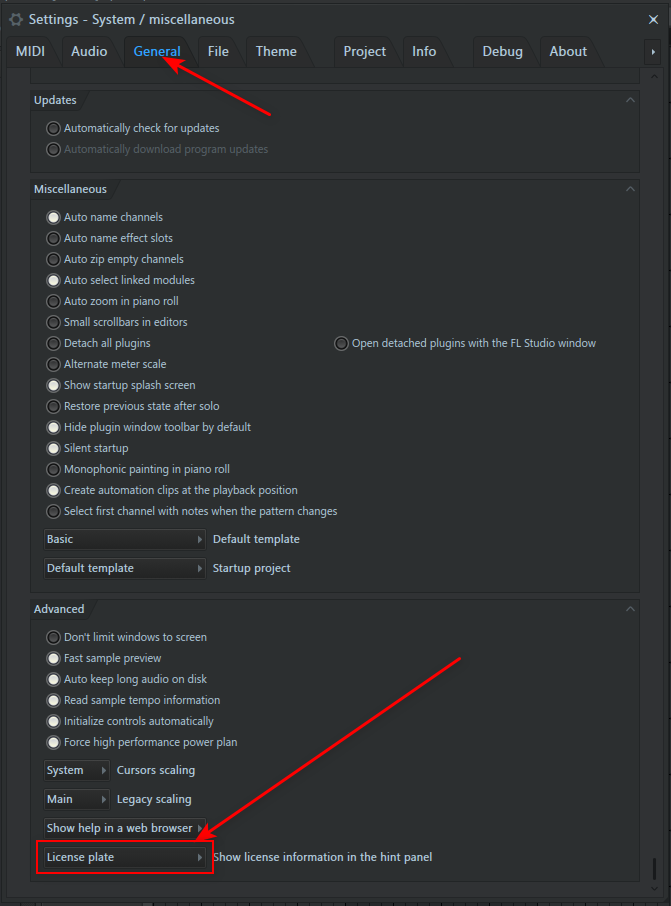Open the Theme tab
The height and width of the screenshot is (906, 671).
click(x=276, y=52)
